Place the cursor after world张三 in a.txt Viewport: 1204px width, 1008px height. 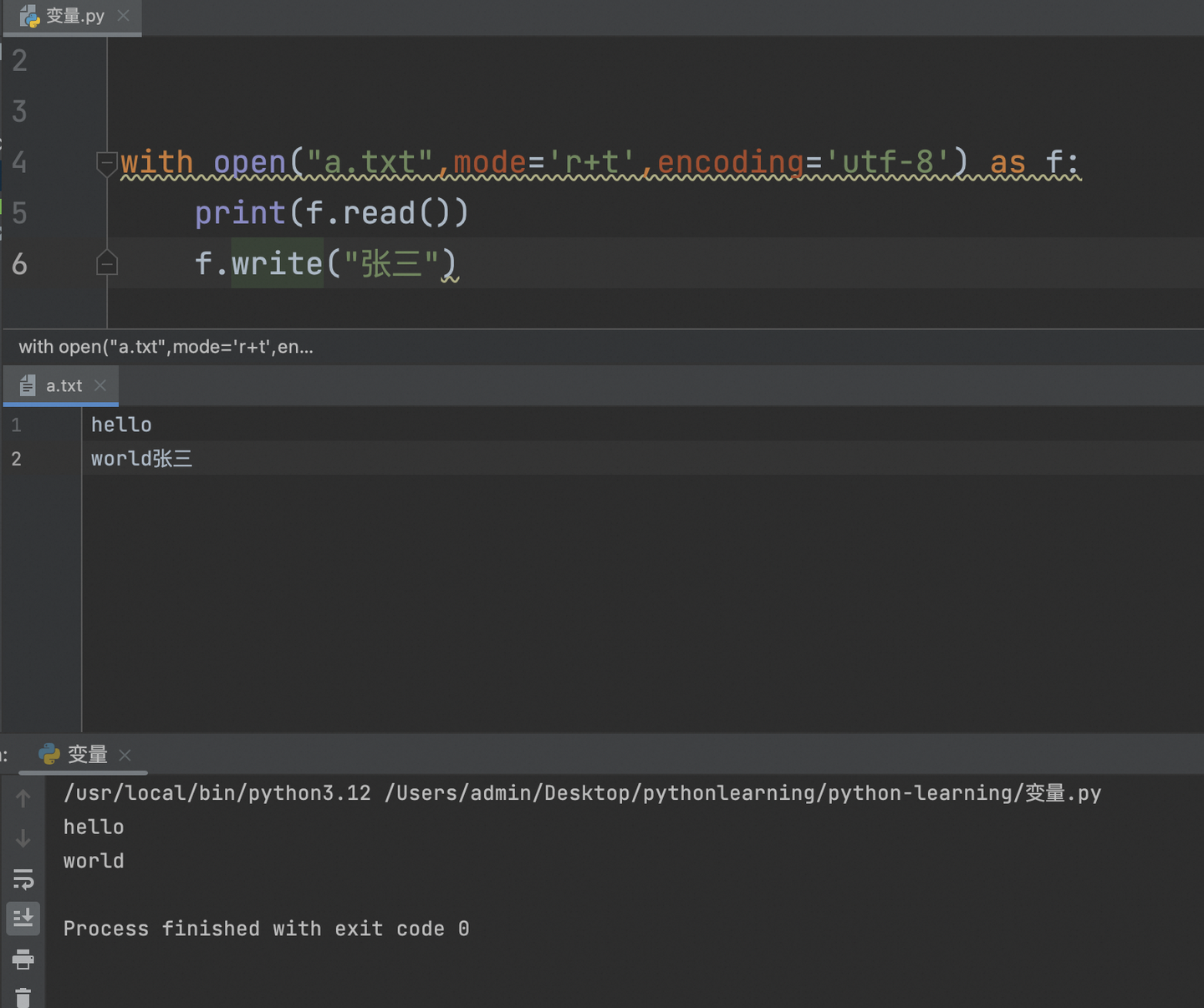pos(194,458)
